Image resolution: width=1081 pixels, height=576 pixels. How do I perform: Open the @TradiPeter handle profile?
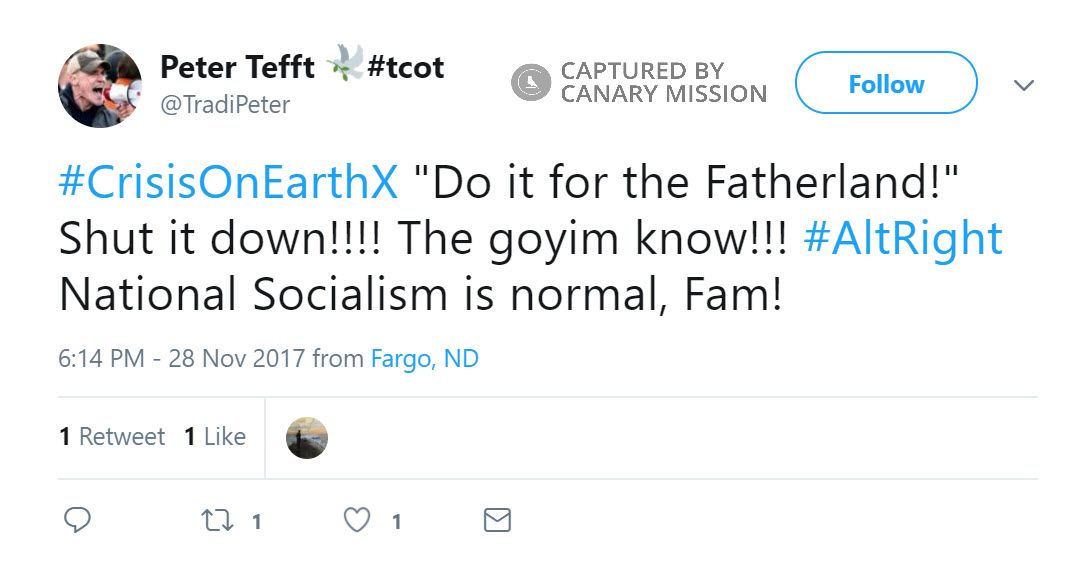[x=225, y=104]
